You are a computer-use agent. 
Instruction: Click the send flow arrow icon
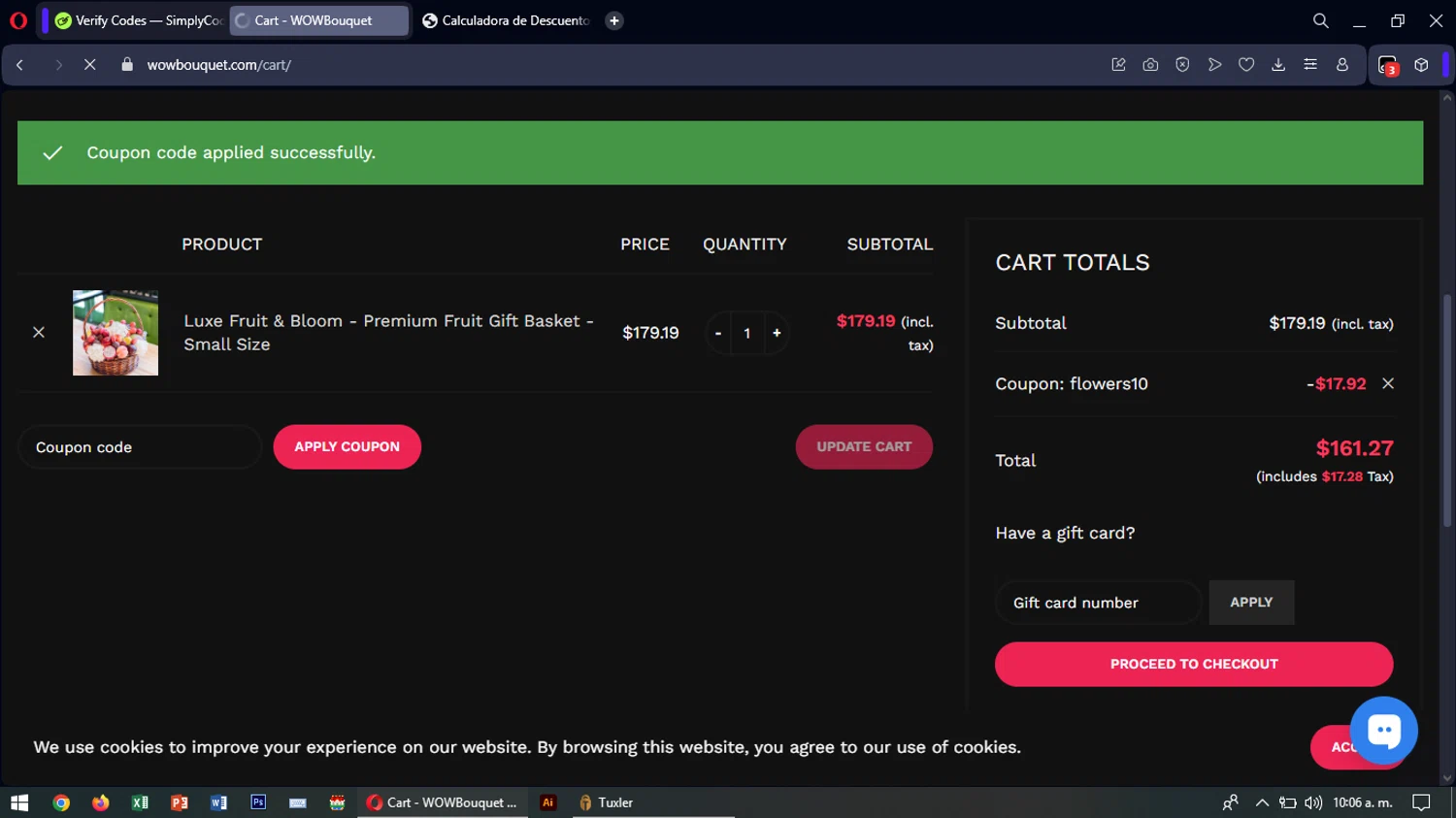tap(1214, 65)
